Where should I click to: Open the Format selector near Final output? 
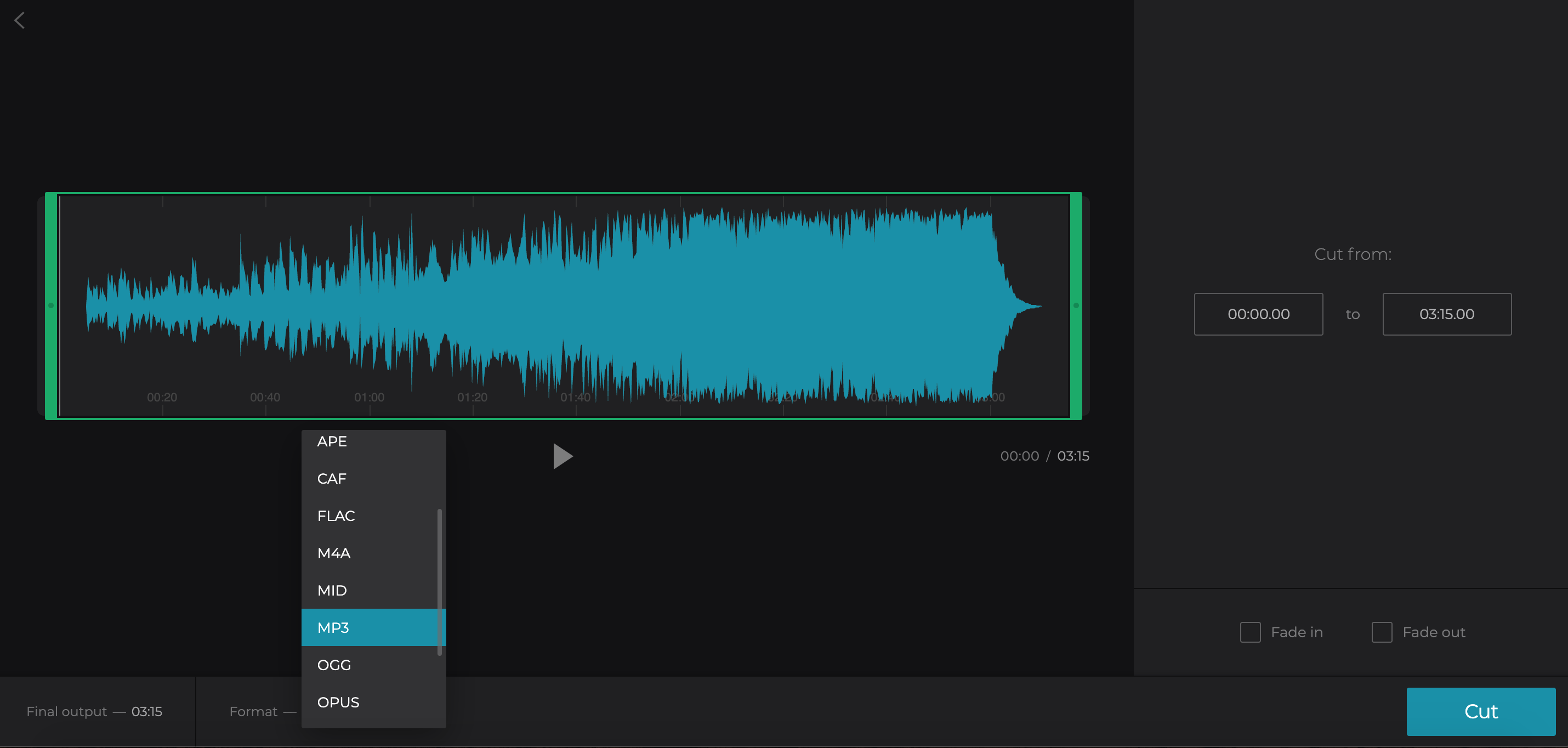(262, 711)
